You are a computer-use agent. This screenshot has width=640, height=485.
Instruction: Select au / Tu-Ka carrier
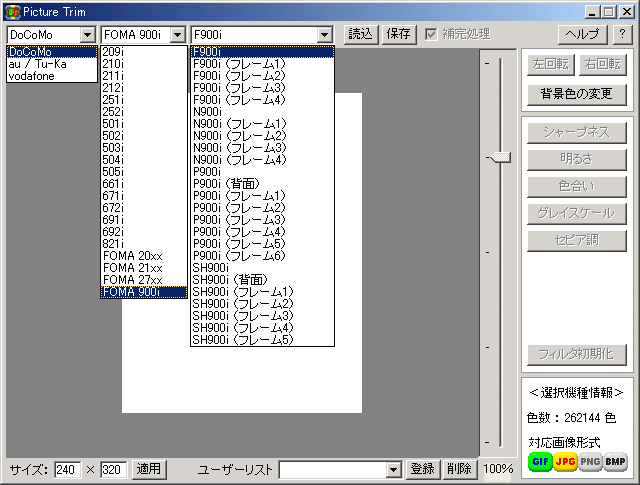coord(52,64)
